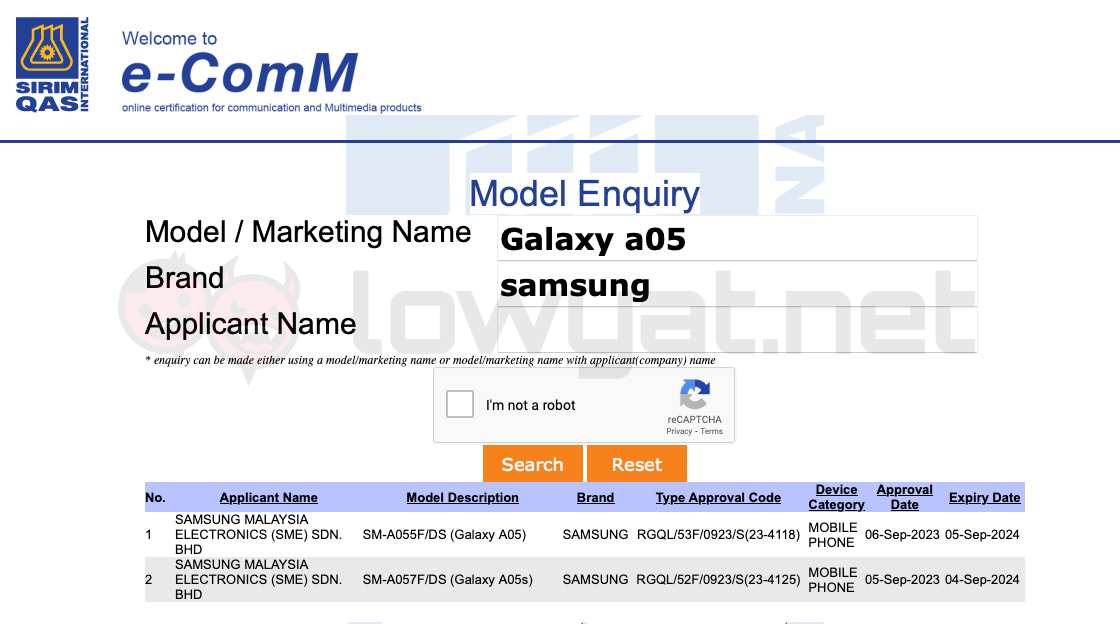Focus the Model / Marketing Name field
Viewport: 1120px width, 624px height.
737,238
